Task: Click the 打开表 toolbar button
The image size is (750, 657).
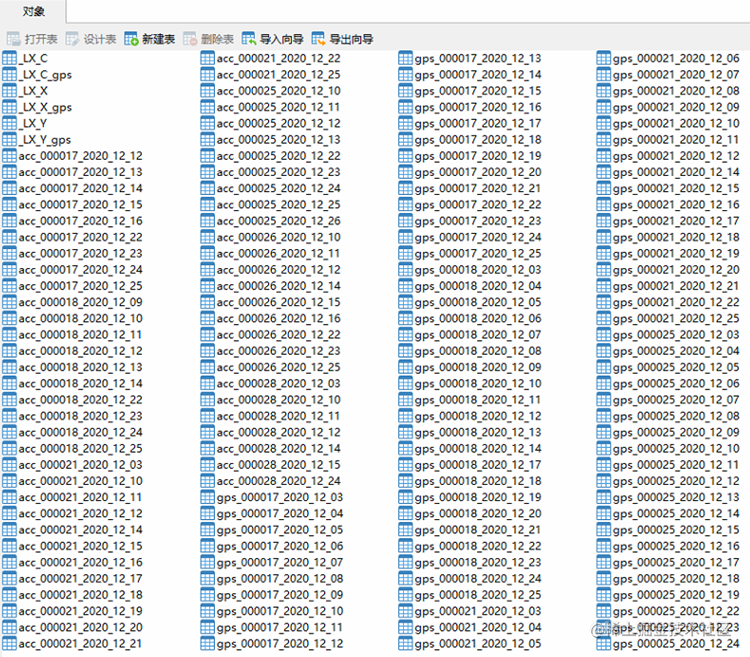Action: coord(32,39)
